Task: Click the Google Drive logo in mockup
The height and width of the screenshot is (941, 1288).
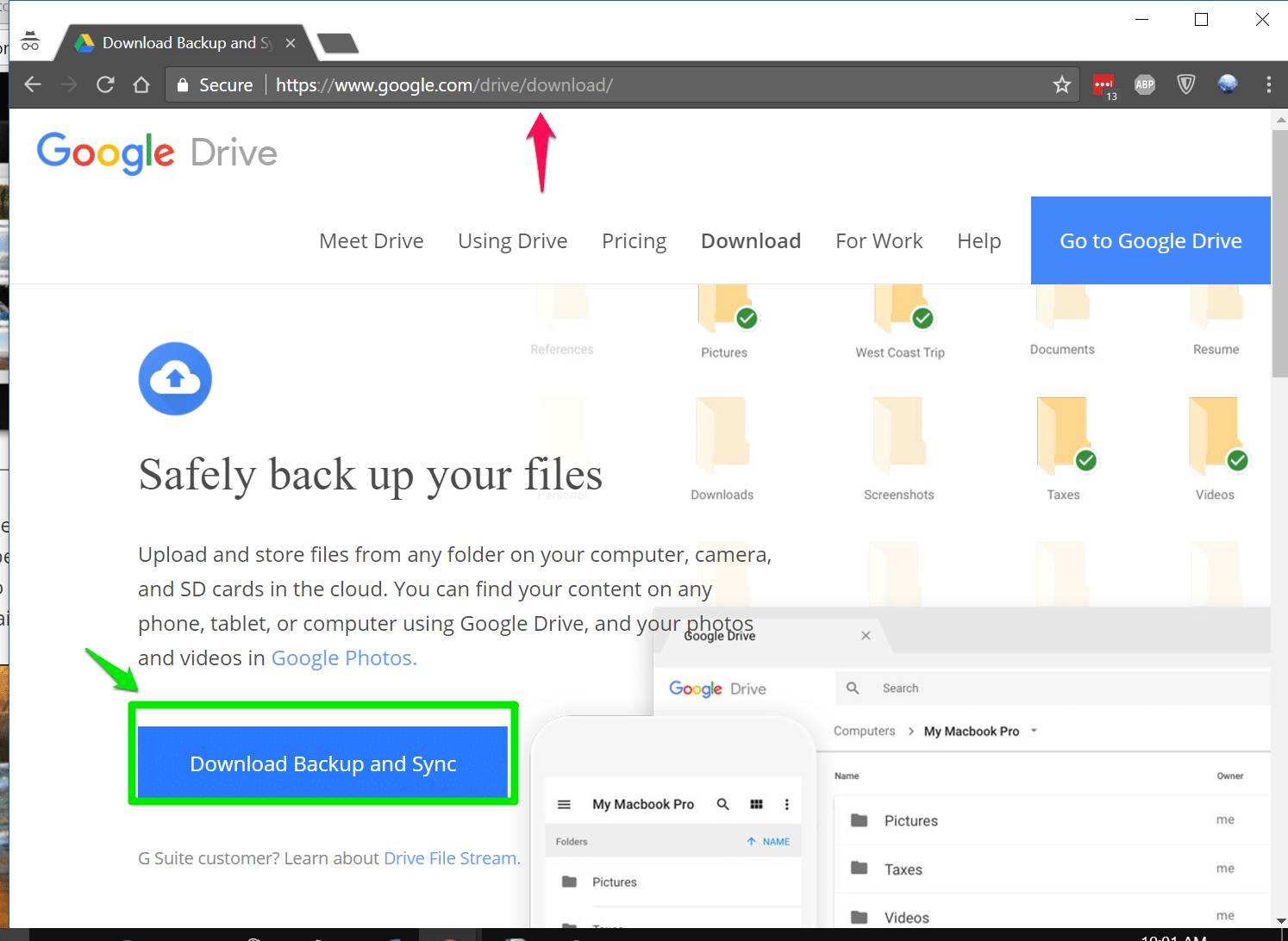Action: [717, 689]
